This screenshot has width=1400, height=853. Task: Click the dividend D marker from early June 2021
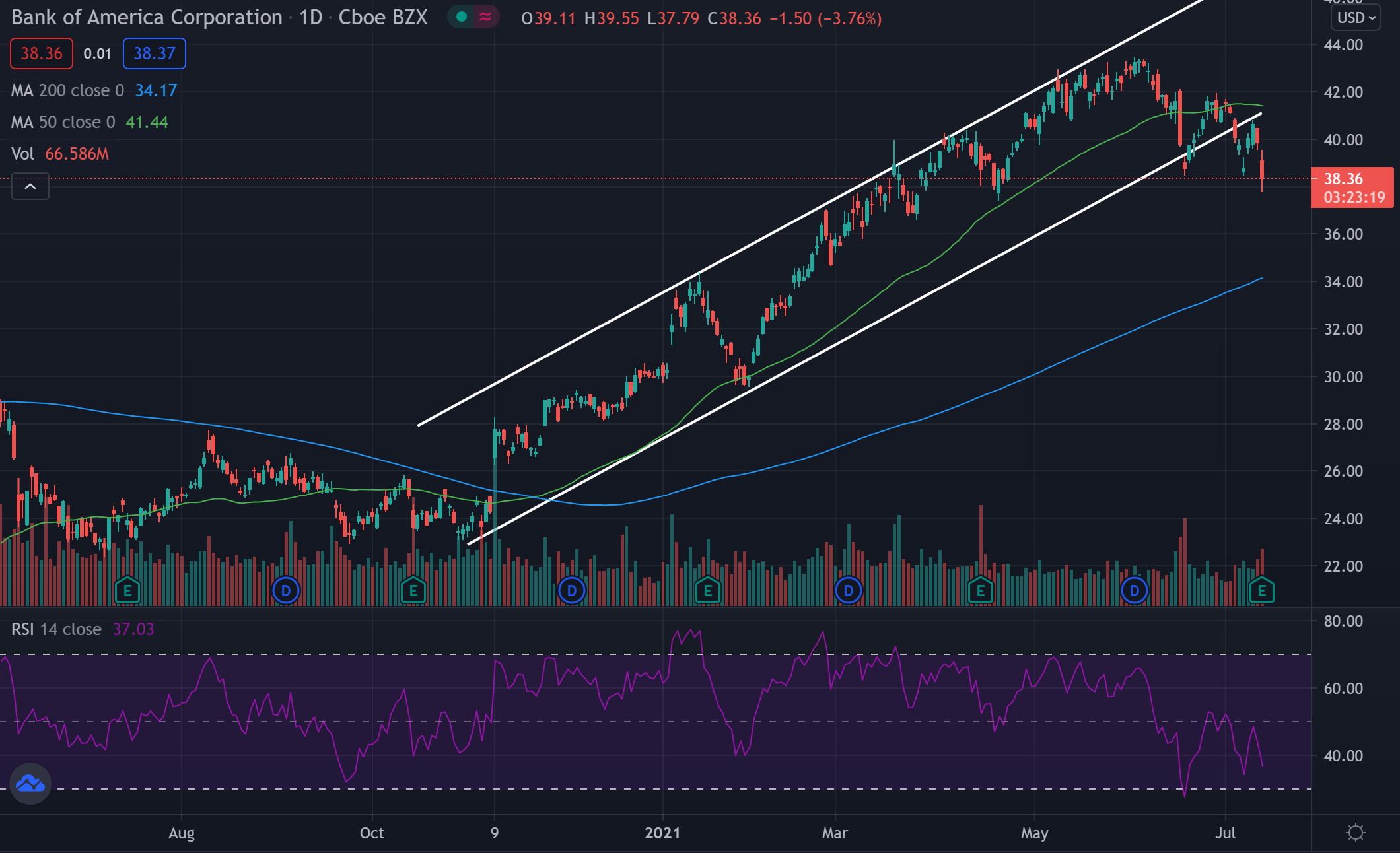(x=1135, y=590)
